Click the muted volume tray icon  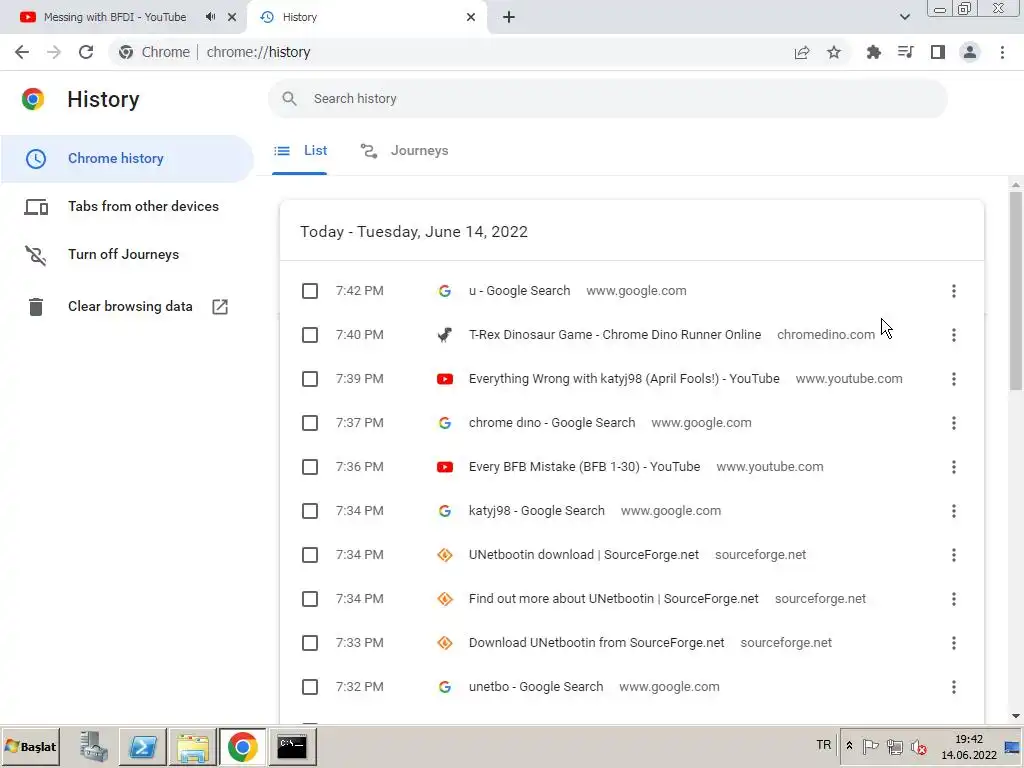tap(919, 746)
